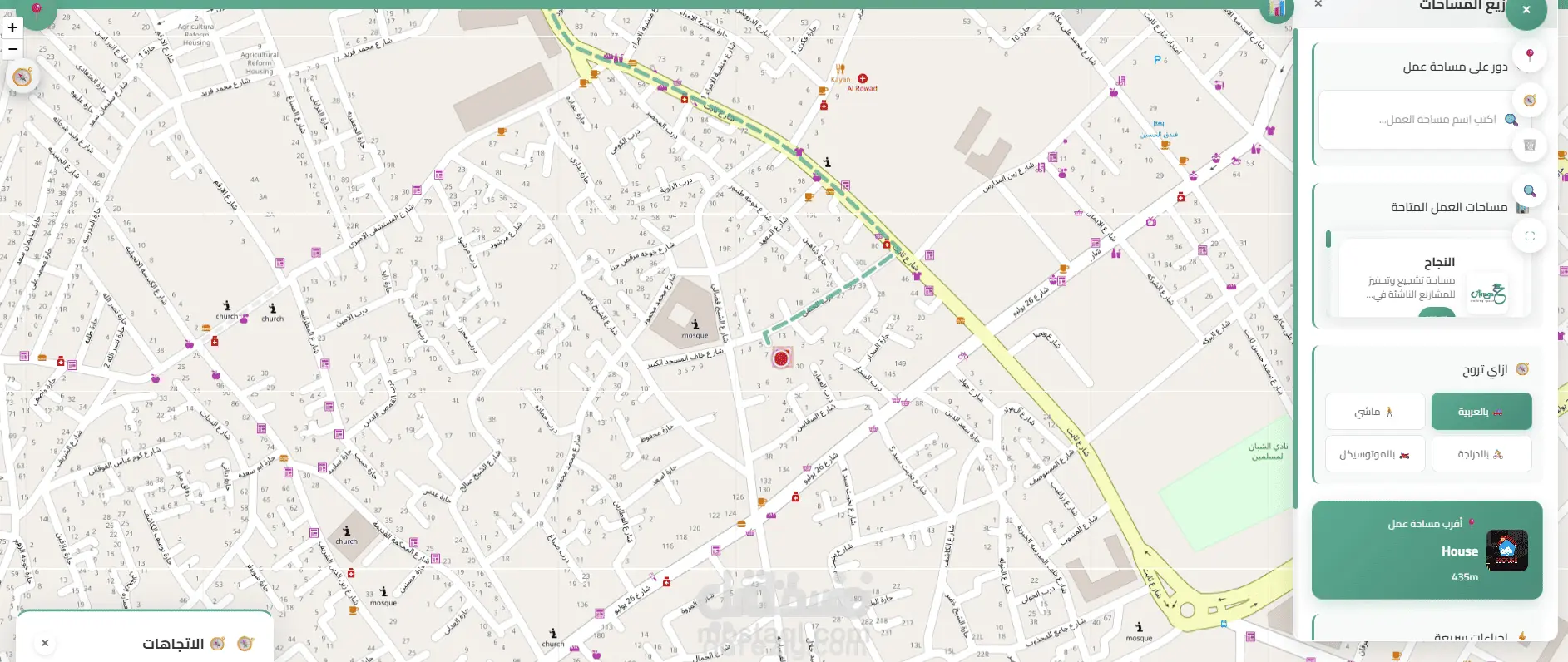Focus the workspace name search field
1568x662 pixels.
click(x=1424, y=120)
